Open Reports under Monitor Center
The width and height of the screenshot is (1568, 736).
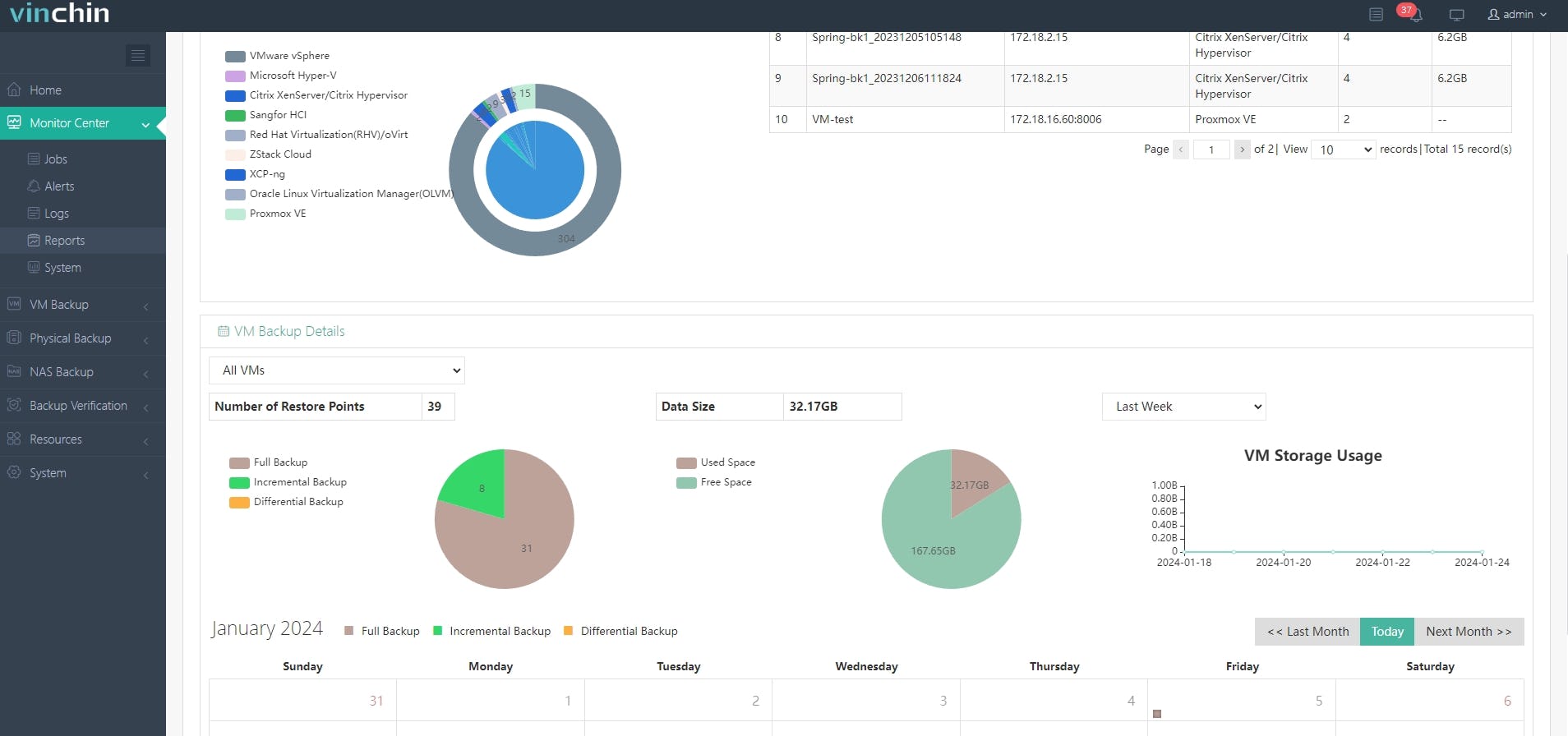(x=64, y=241)
